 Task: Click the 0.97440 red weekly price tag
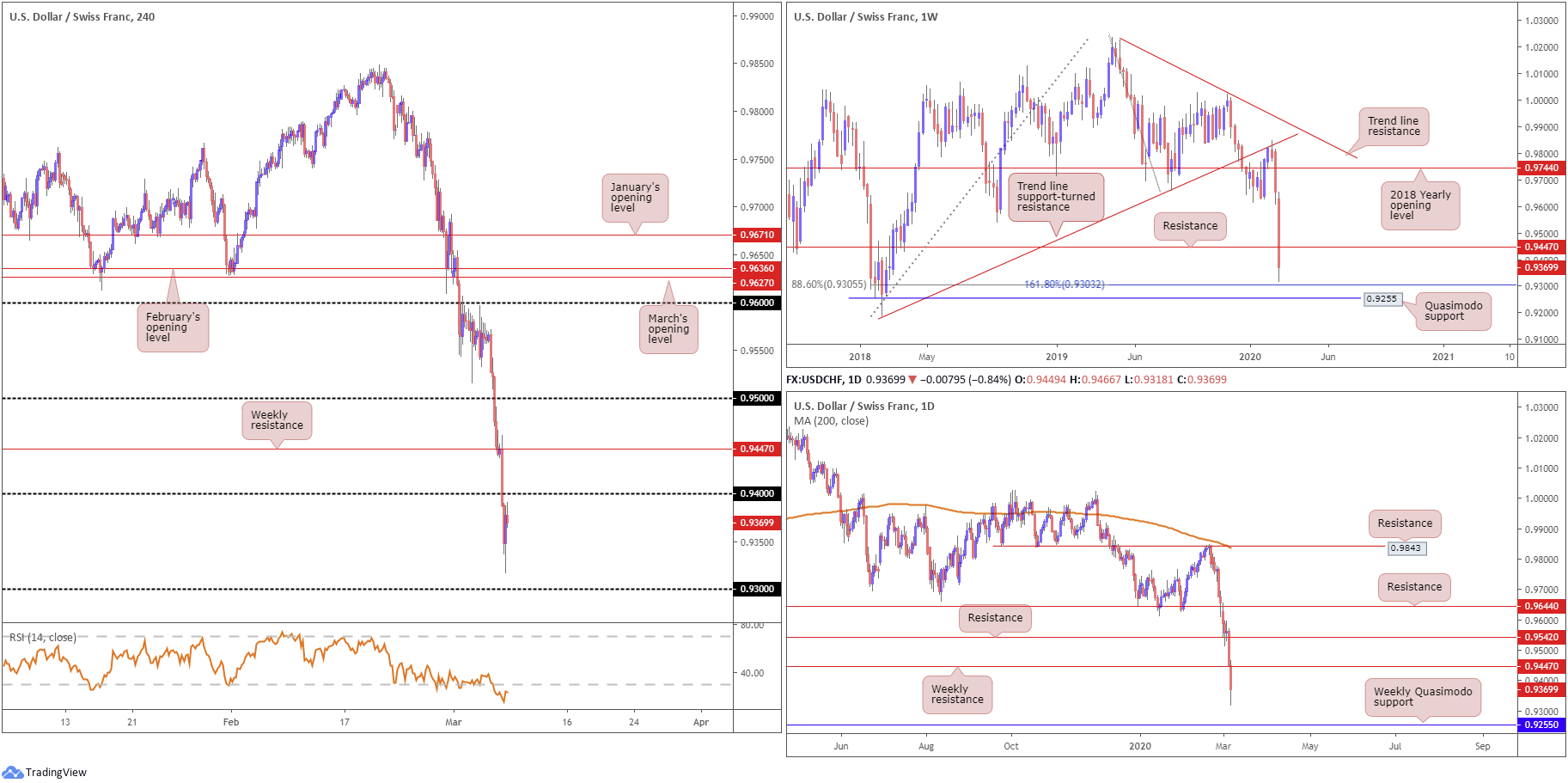point(1541,168)
